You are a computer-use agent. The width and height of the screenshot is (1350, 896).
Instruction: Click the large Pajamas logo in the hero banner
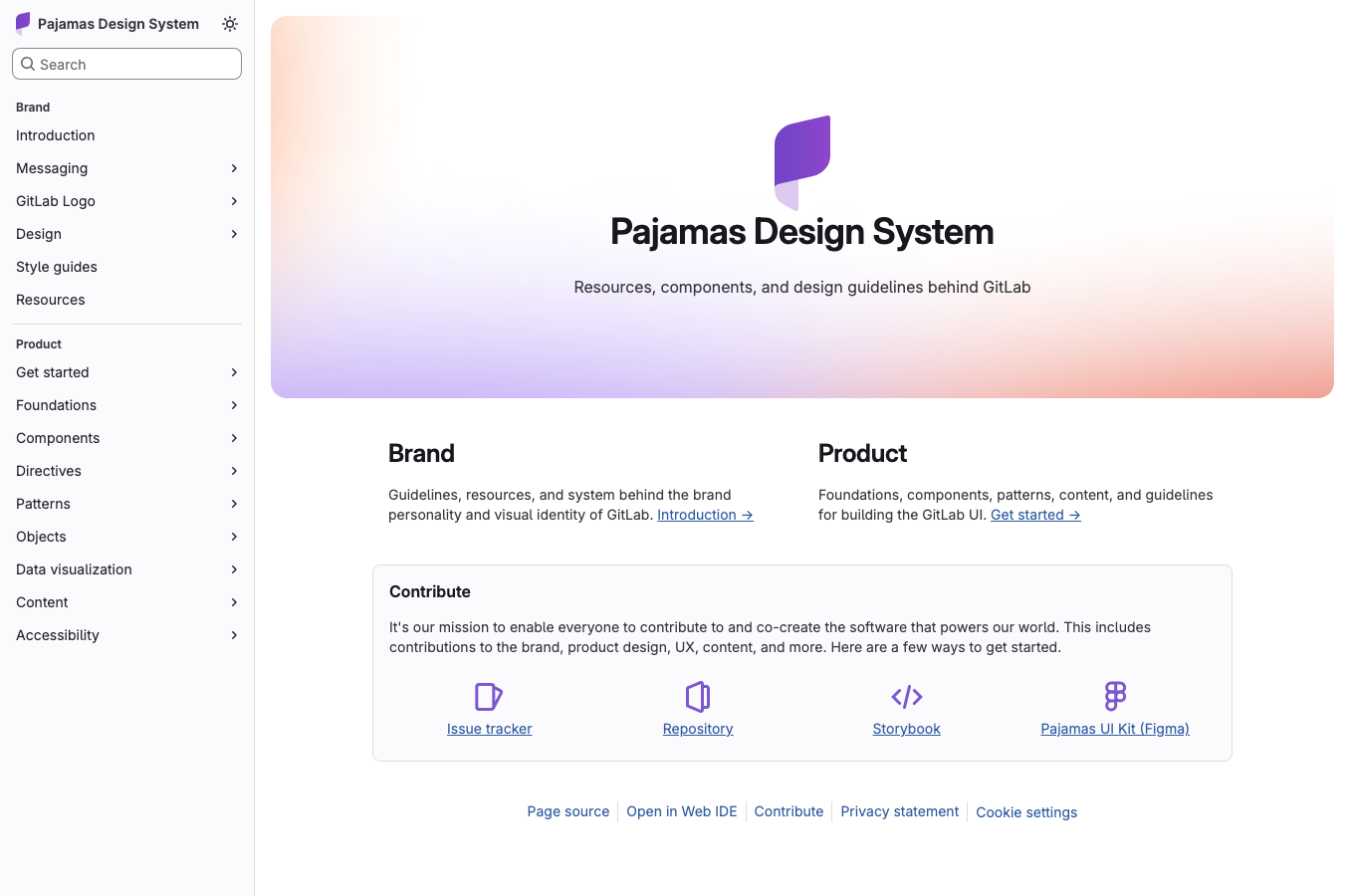(801, 162)
